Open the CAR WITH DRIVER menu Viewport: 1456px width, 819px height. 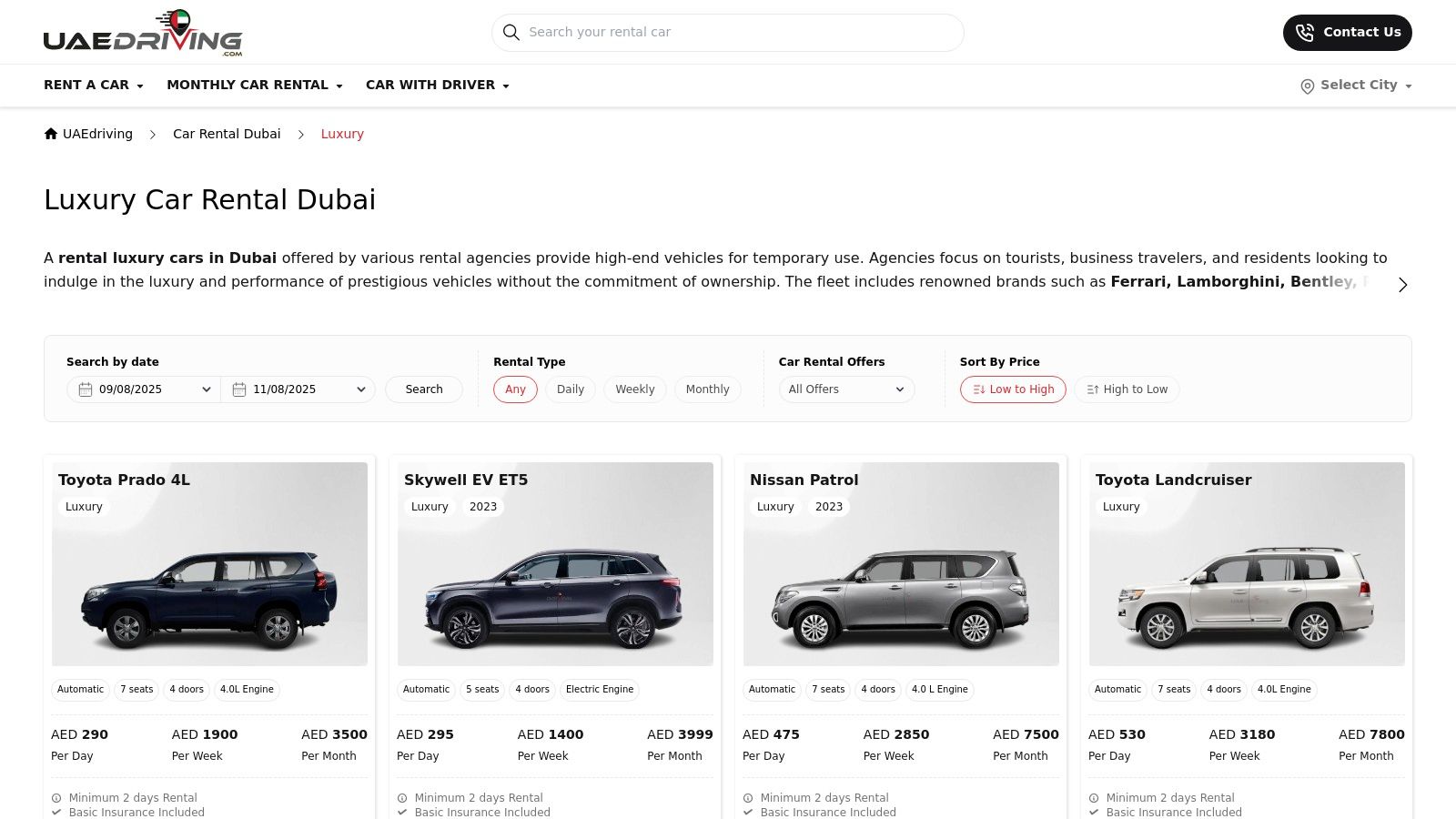click(x=430, y=85)
